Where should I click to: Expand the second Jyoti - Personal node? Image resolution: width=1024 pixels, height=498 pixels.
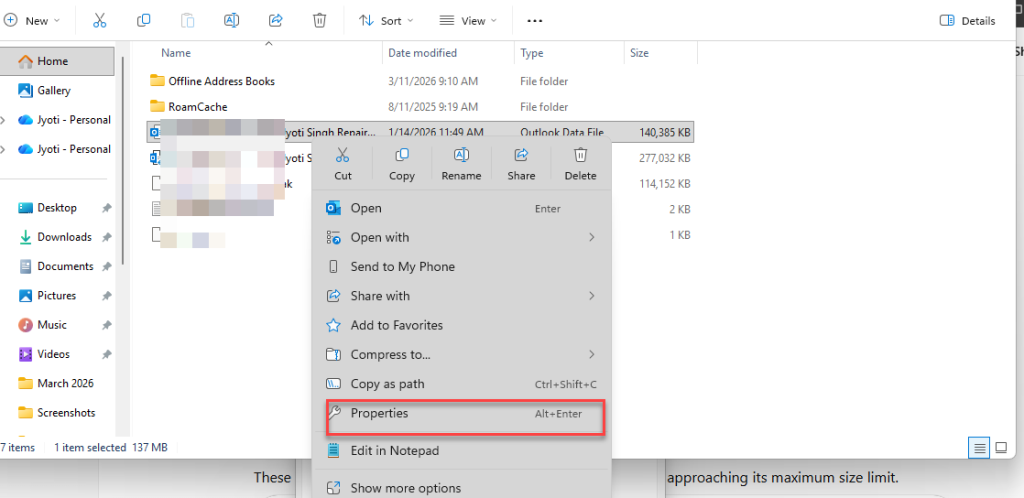point(4,149)
